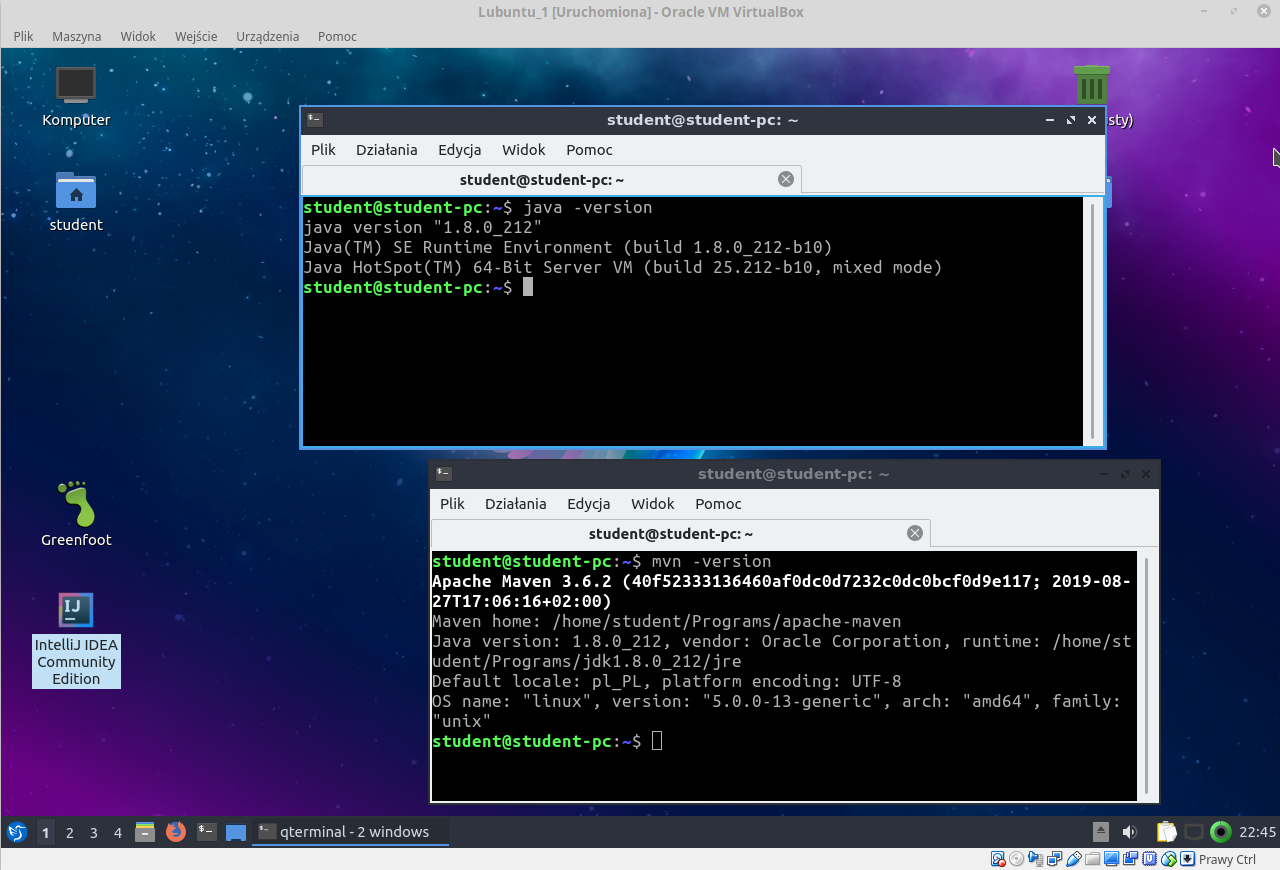Click the VirtualBox recording status icon
This screenshot has height=870, width=1280.
point(1130,859)
